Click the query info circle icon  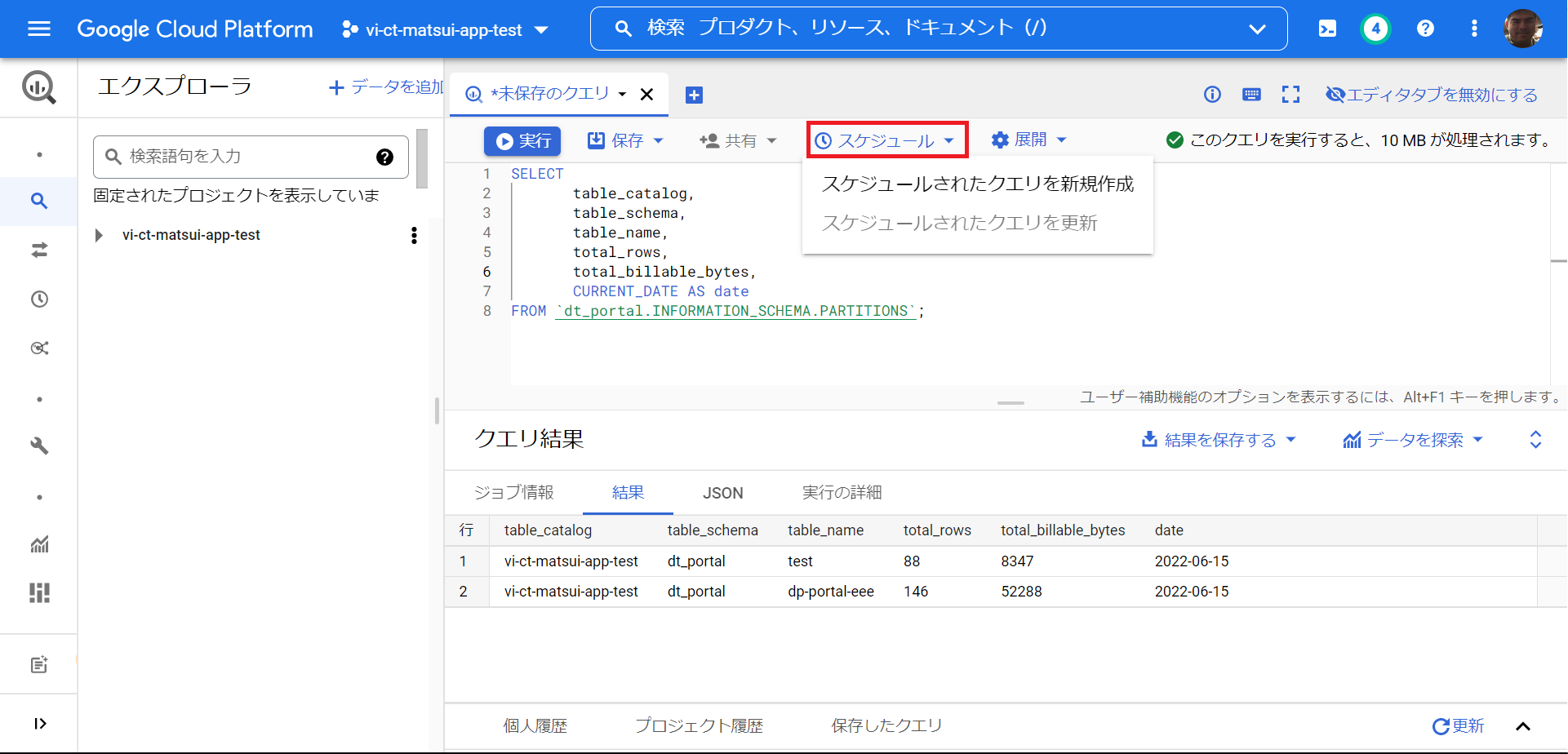pos(1212,95)
